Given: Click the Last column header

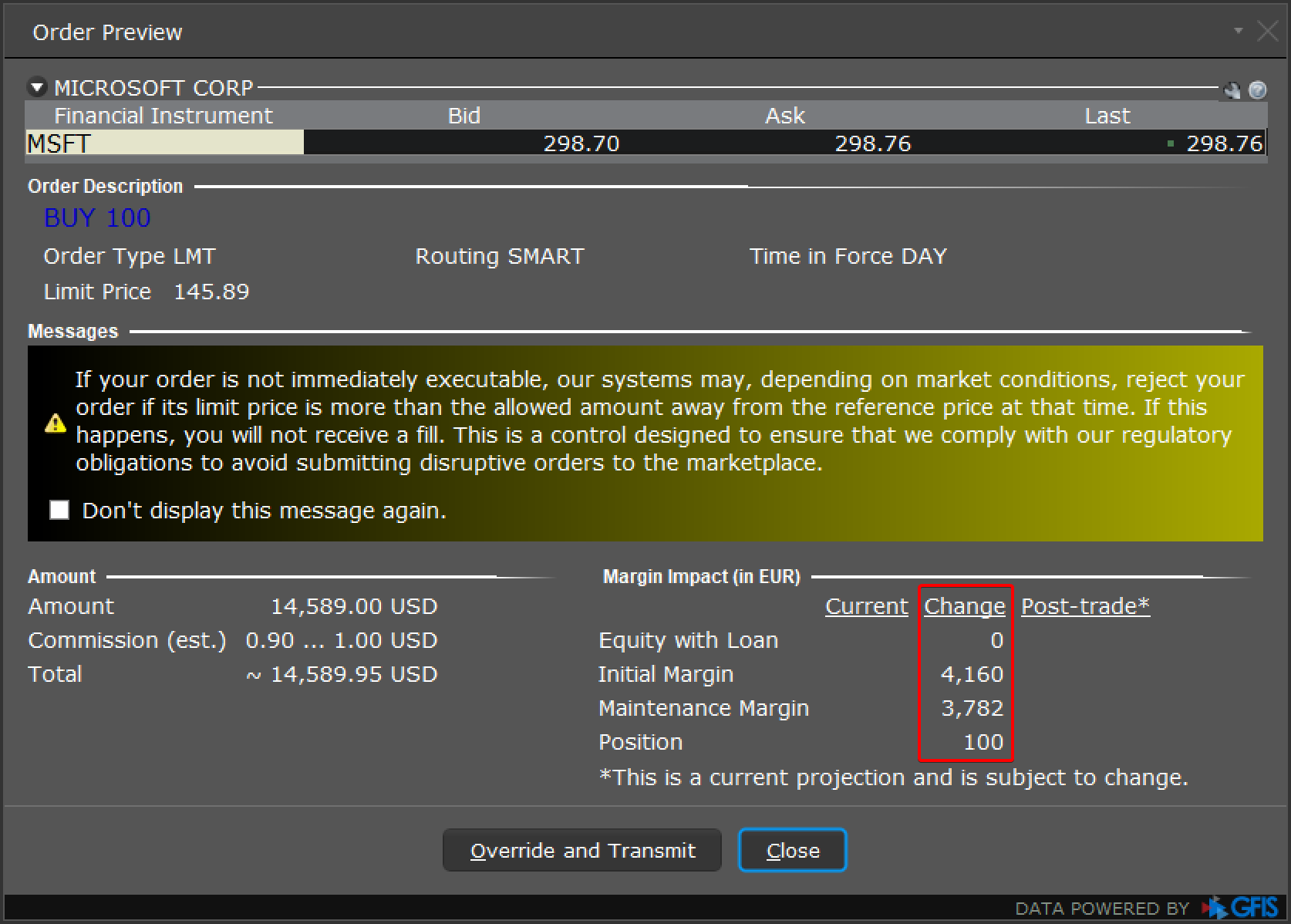Looking at the screenshot, I should (x=1107, y=116).
